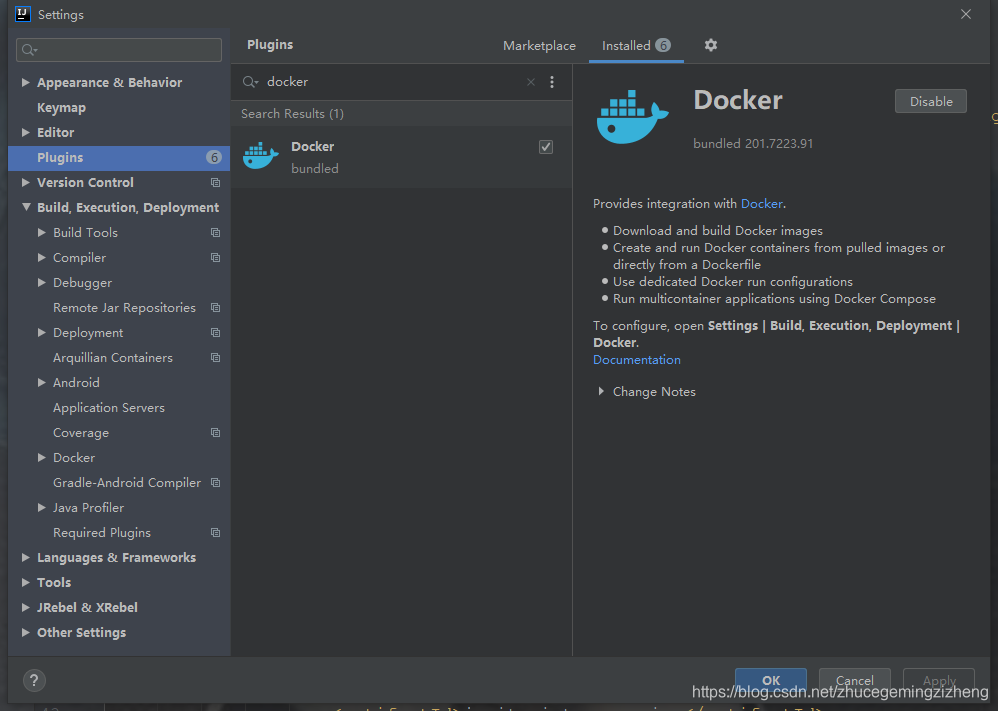The height and width of the screenshot is (711, 998).
Task: Open Application Servers settings
Action: click(109, 408)
